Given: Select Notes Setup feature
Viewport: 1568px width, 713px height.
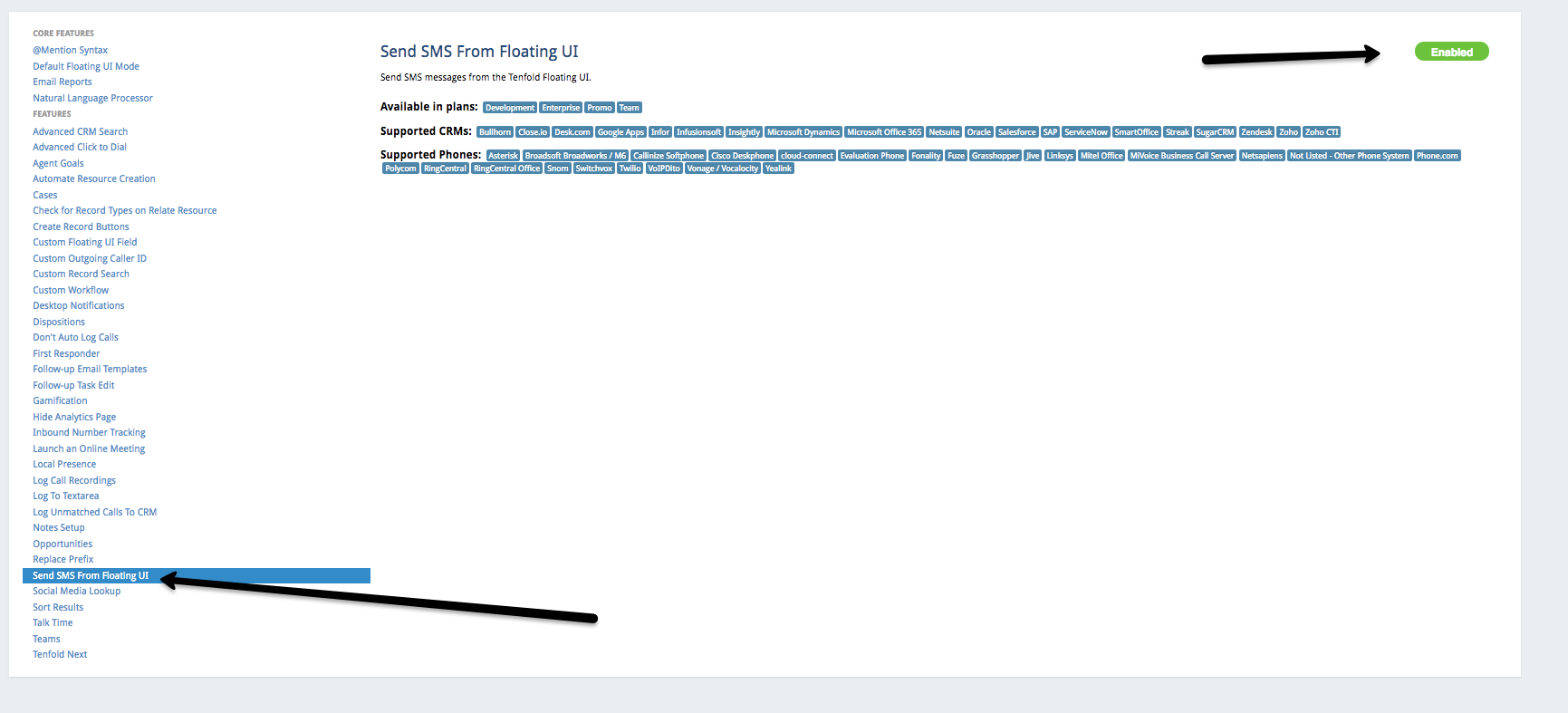Looking at the screenshot, I should [59, 527].
